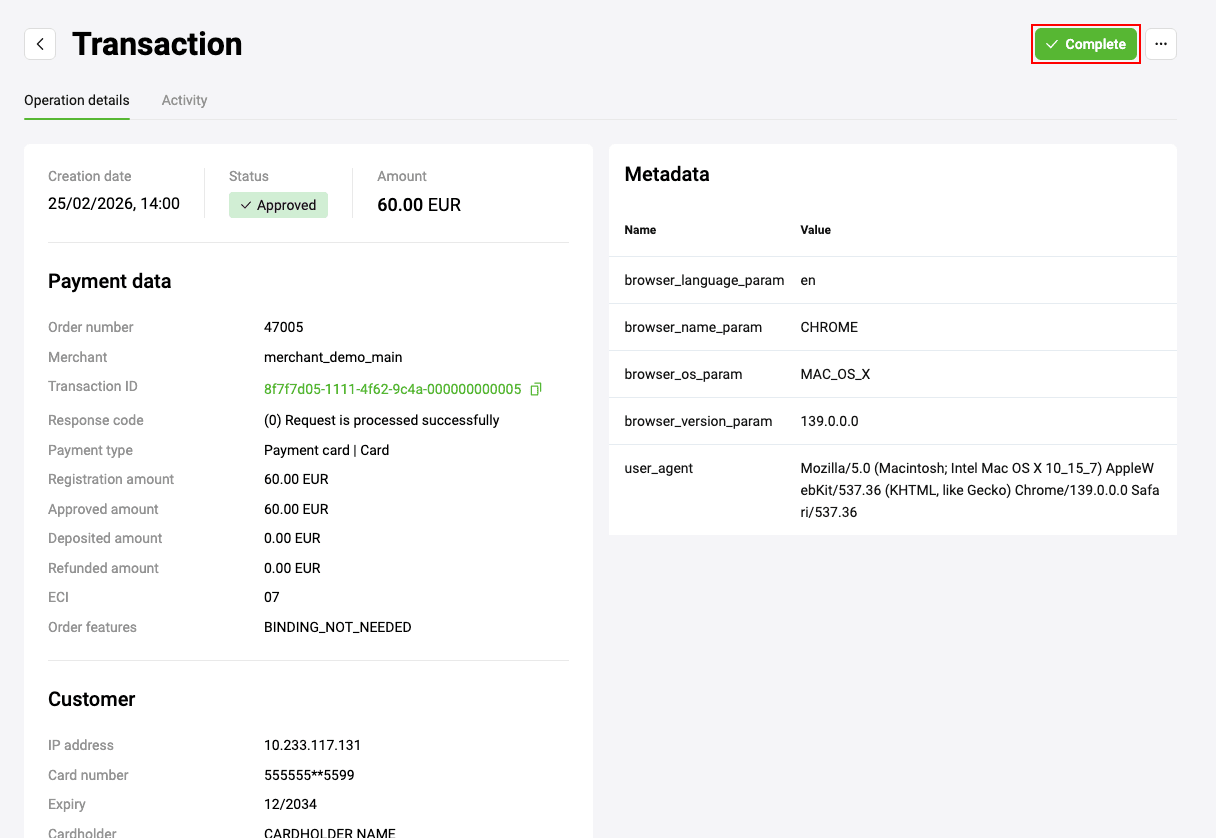Open the green Transaction ID link
Screen dimensions: 1216x838
pos(392,389)
